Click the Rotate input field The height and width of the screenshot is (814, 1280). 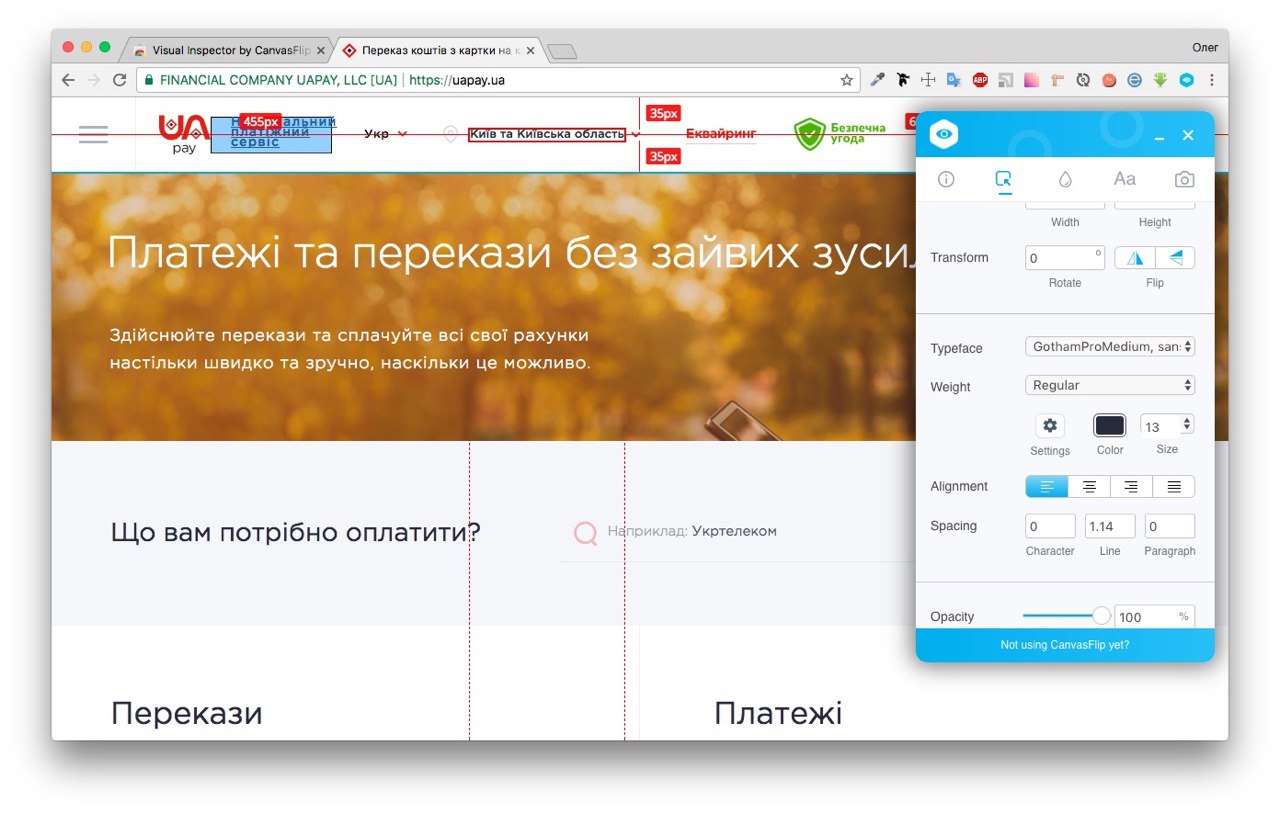(1065, 258)
